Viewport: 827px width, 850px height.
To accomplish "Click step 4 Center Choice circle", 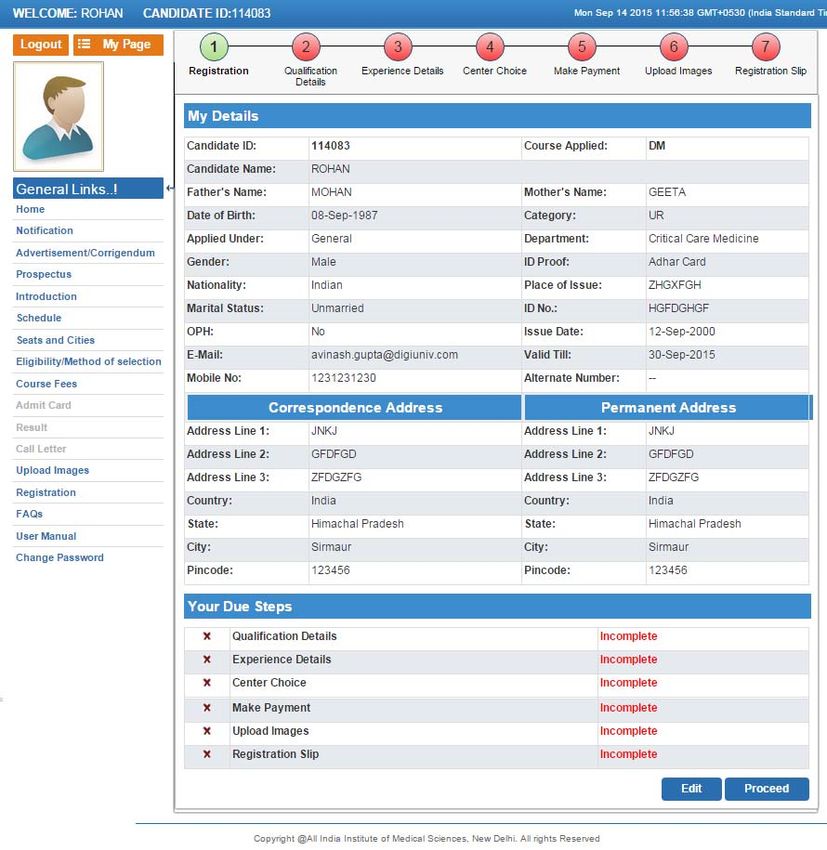I will (x=490, y=47).
